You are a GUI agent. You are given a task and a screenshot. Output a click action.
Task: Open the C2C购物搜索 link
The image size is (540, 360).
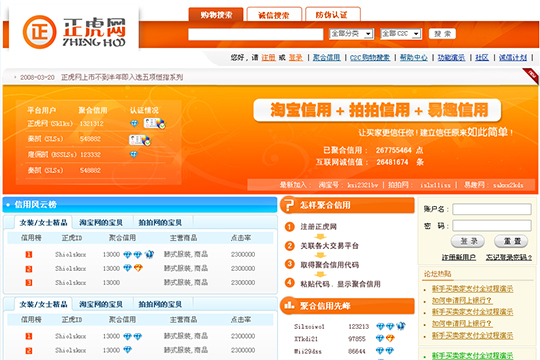tap(370, 58)
